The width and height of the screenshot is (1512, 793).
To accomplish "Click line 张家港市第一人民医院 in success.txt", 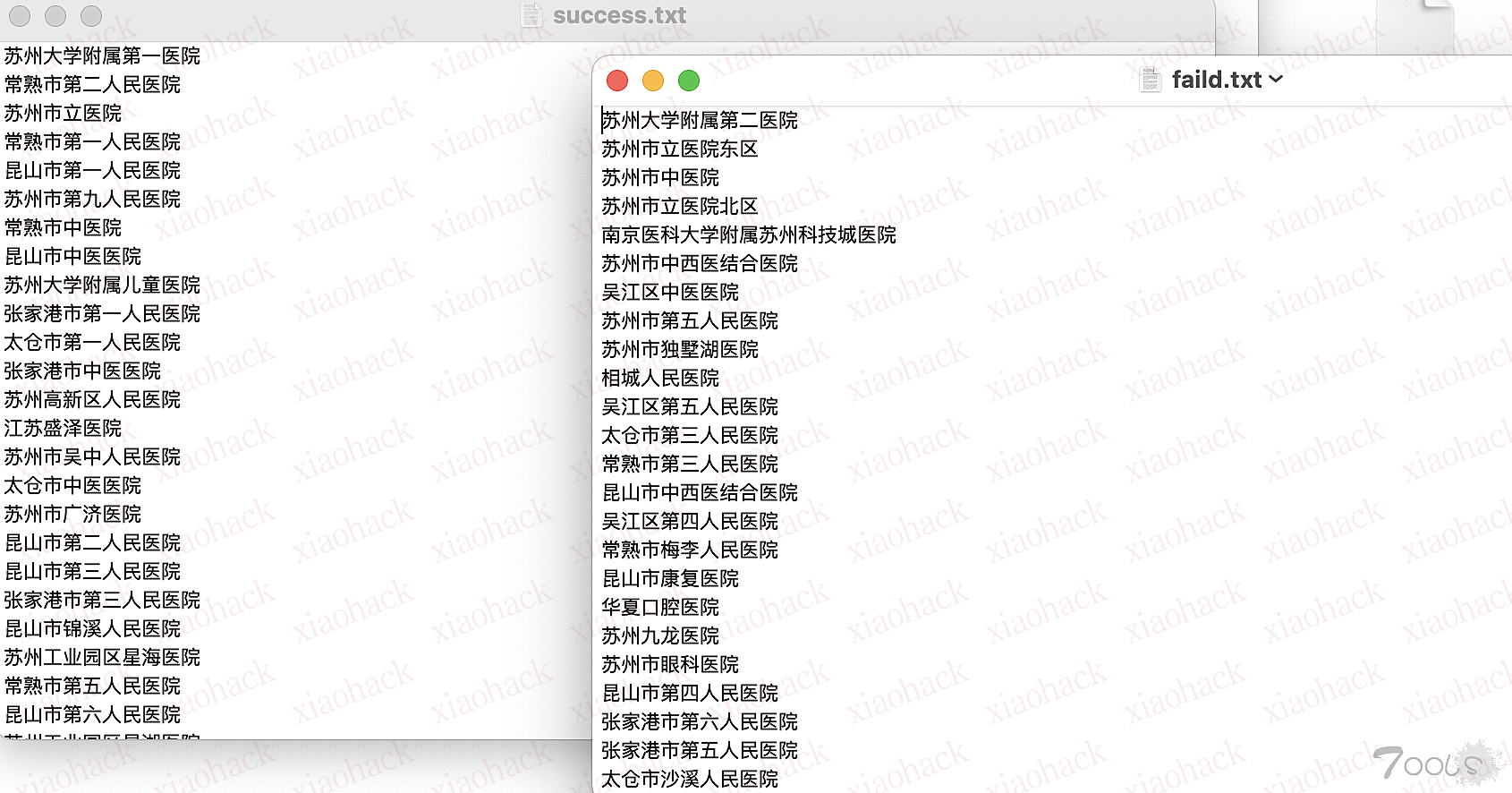I will (102, 313).
